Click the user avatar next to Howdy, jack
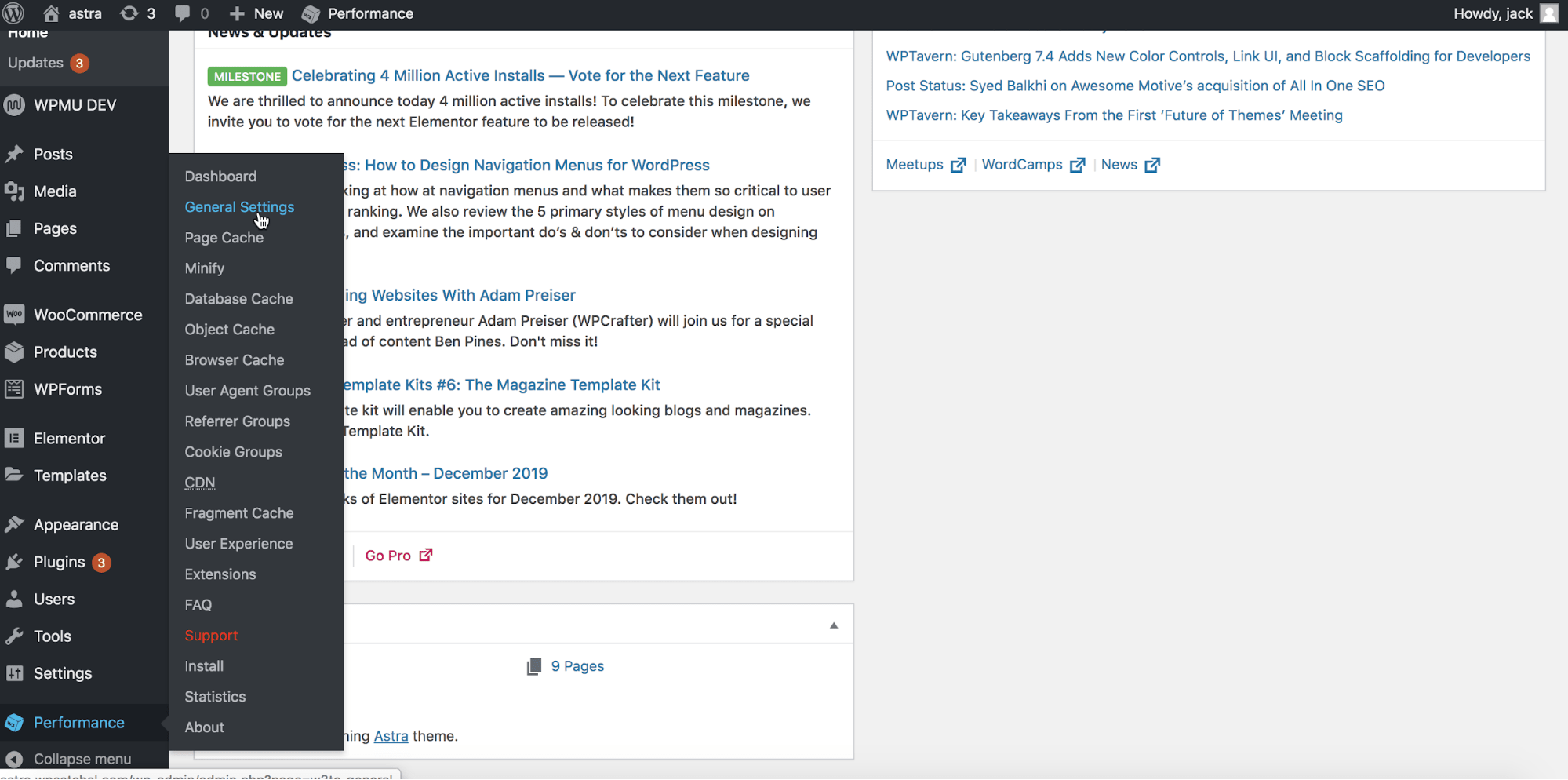Image resolution: width=1568 pixels, height=780 pixels. [x=1549, y=13]
